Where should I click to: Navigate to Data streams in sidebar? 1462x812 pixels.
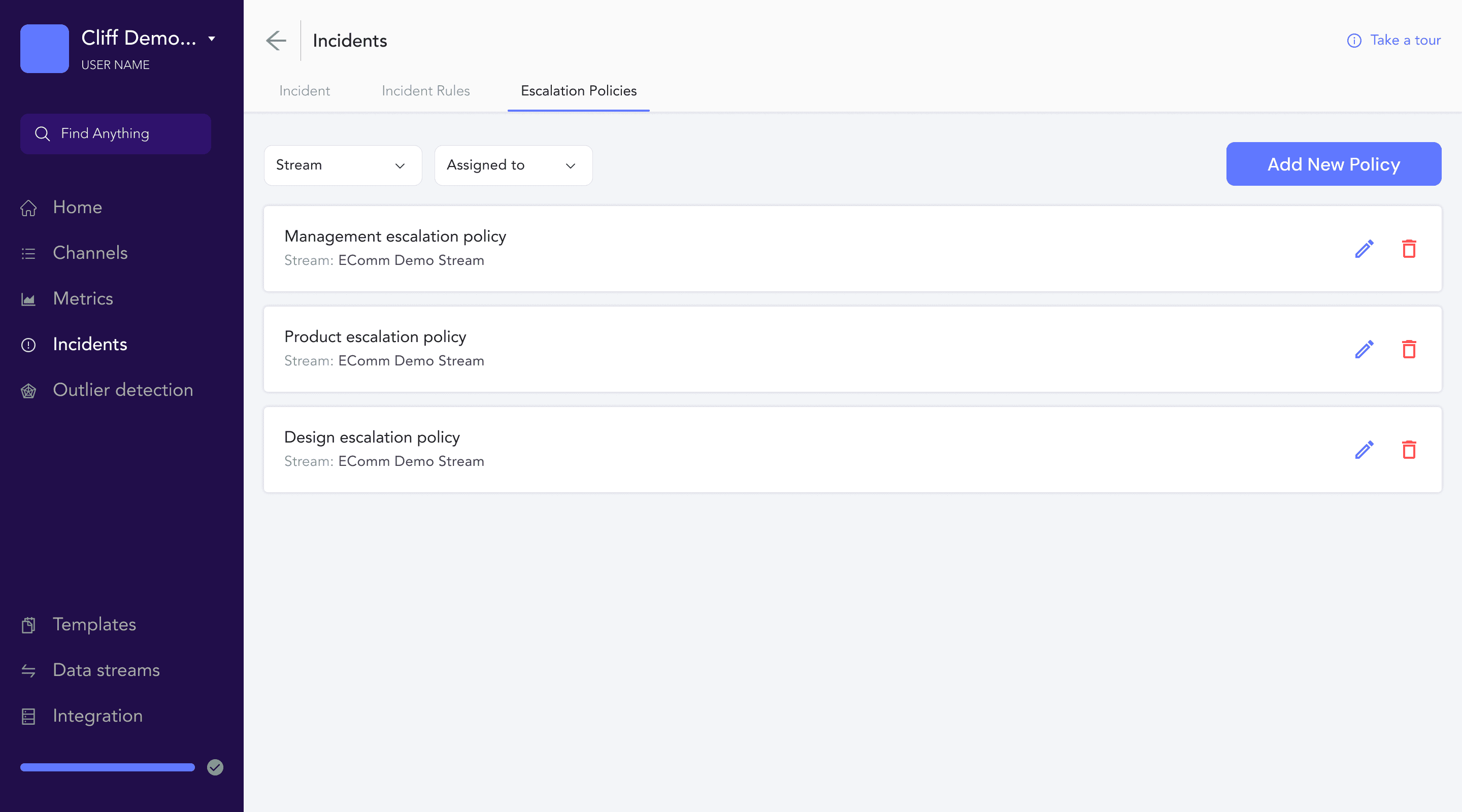click(x=106, y=669)
